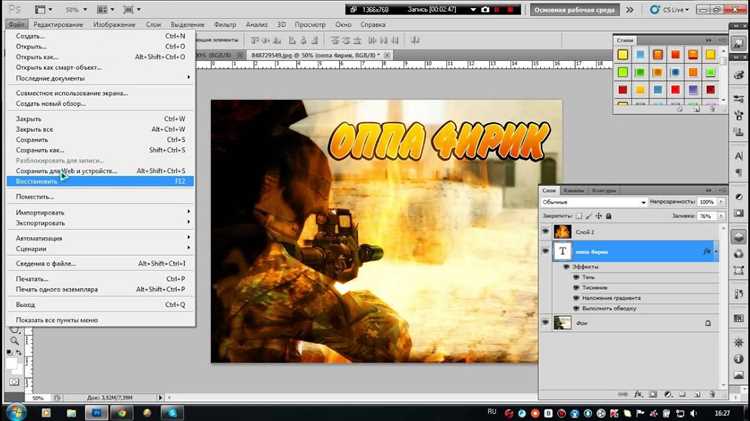
Task: Expand the Автоматизация submenu
Action: click(100, 238)
